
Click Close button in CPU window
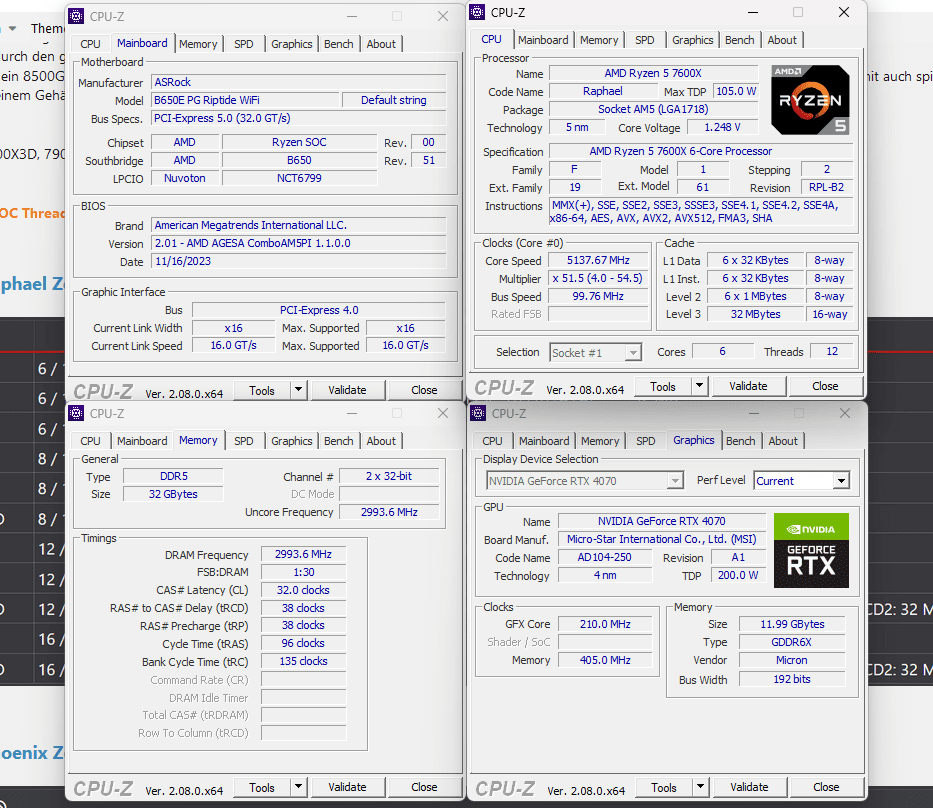click(x=825, y=386)
